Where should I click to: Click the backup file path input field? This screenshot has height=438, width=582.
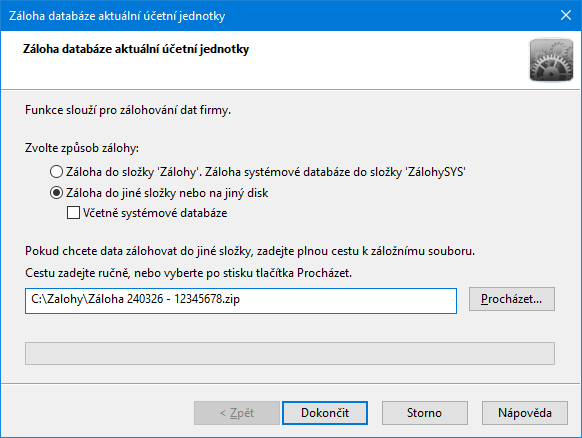(x=241, y=301)
